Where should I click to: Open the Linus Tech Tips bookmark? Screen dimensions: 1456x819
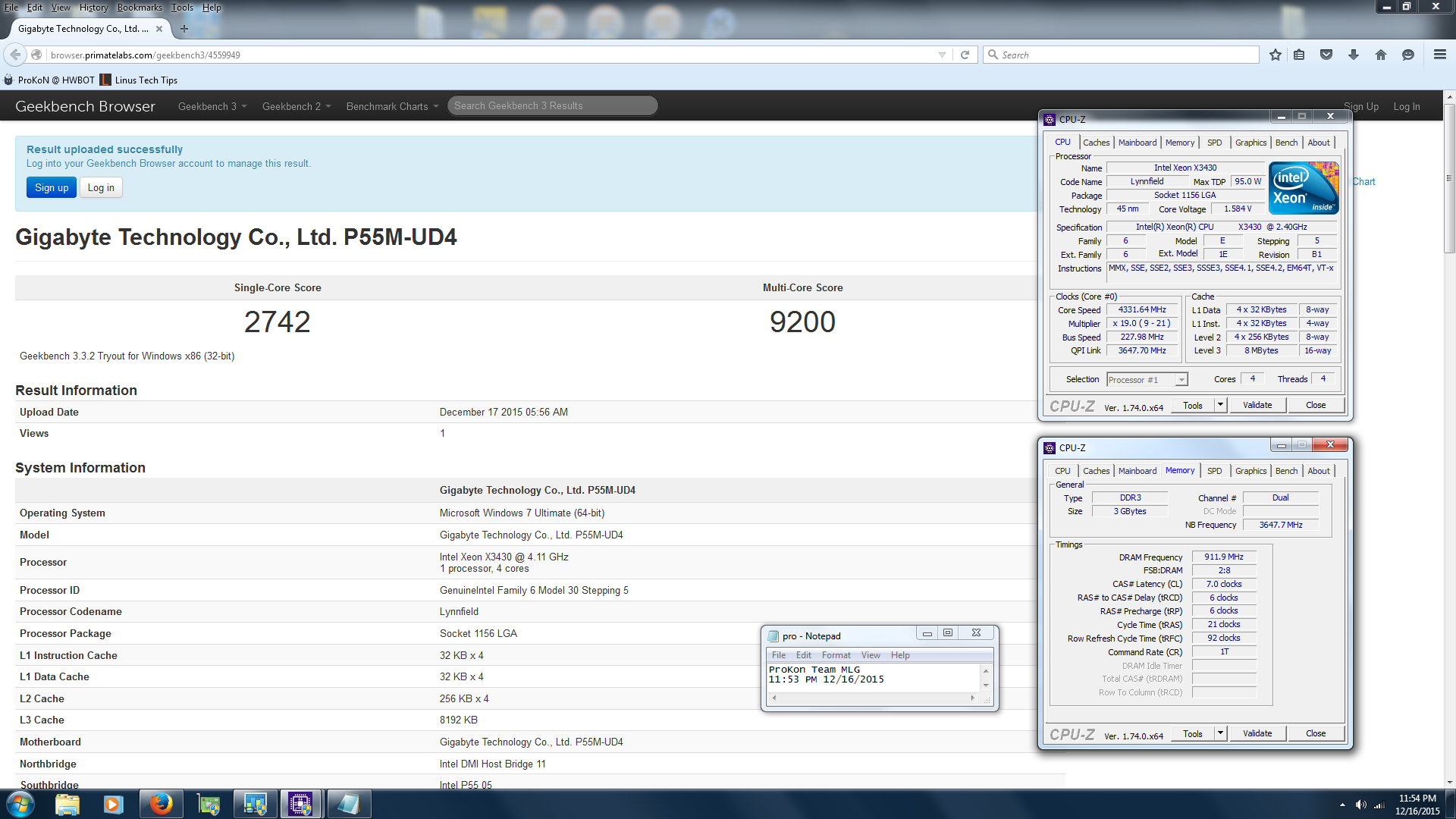[x=140, y=80]
